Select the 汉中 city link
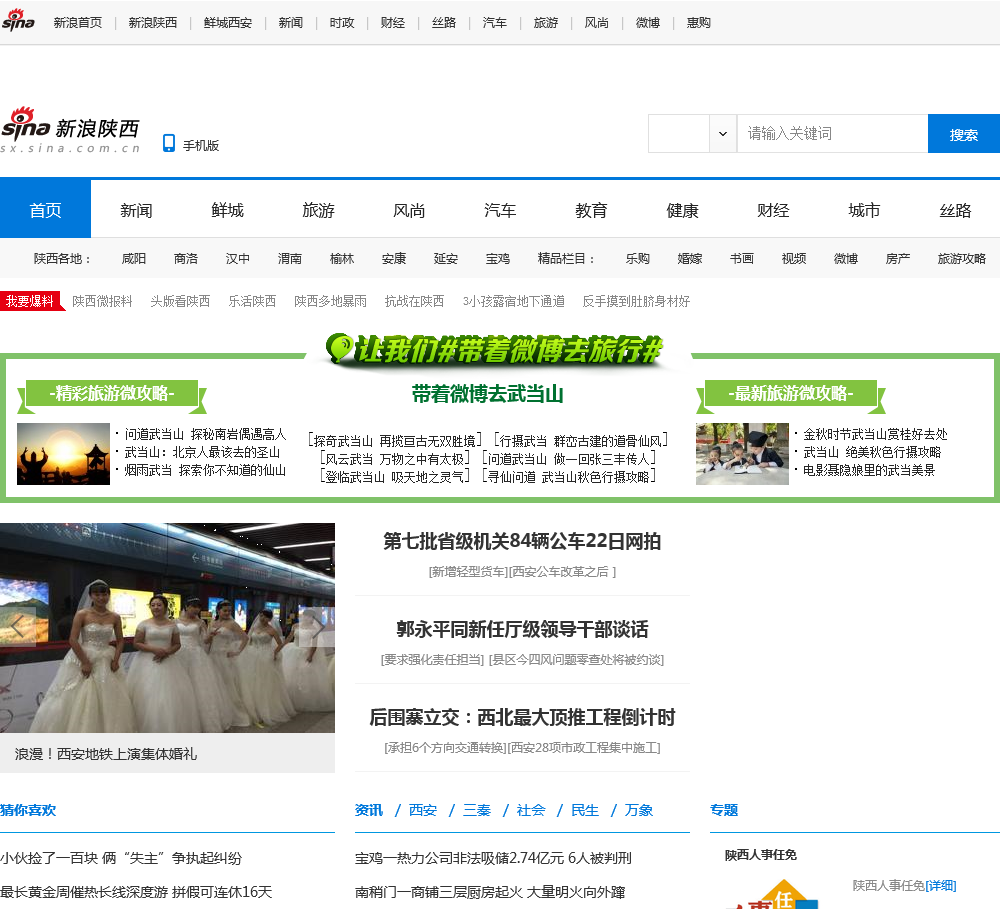Viewport: 1000px width, 909px height. point(238,258)
